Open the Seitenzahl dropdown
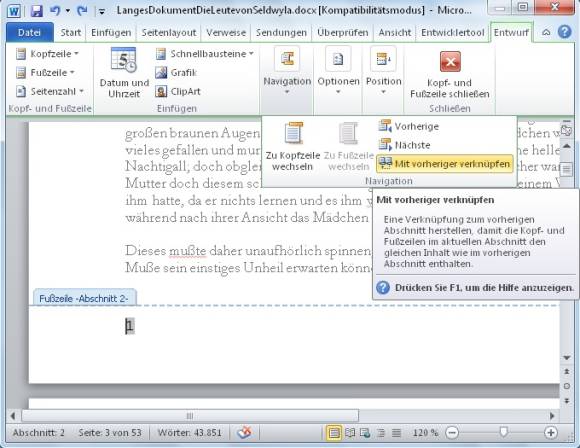 click(50, 91)
